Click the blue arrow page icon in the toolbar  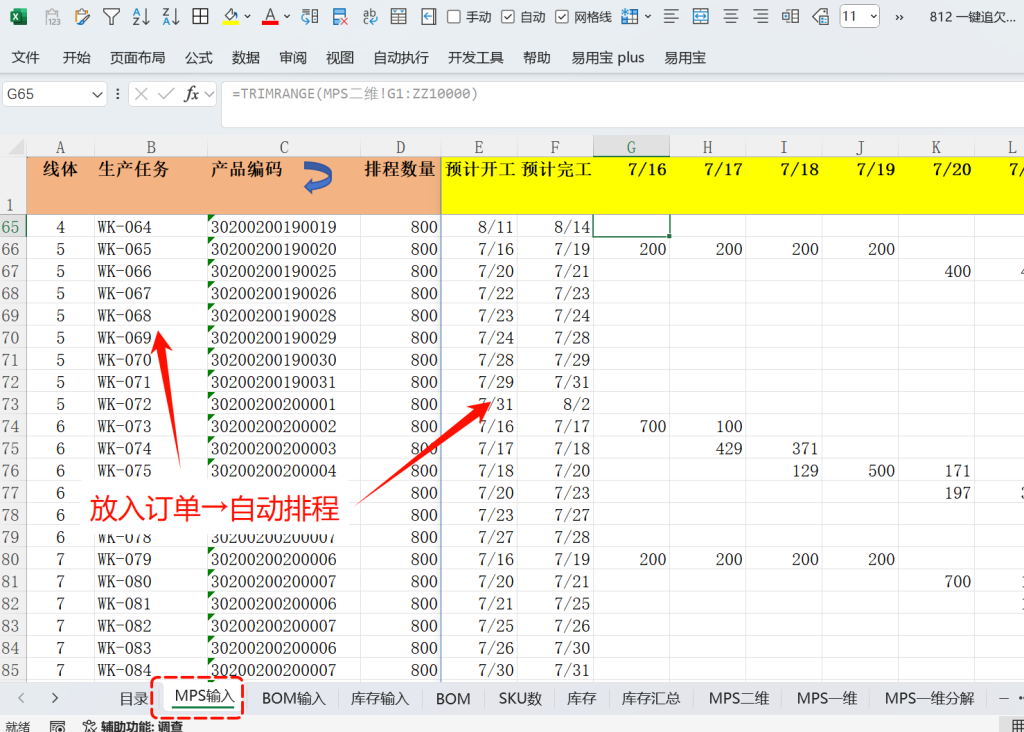(x=428, y=17)
